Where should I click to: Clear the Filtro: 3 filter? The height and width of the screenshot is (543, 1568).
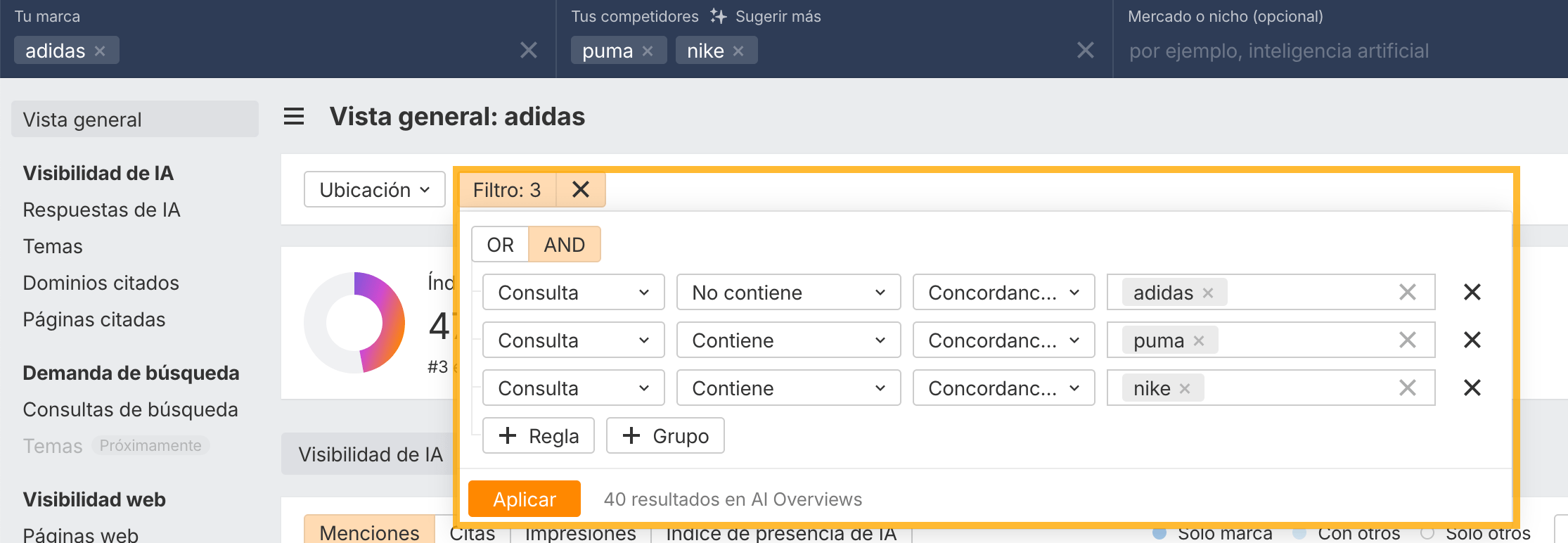tap(581, 189)
